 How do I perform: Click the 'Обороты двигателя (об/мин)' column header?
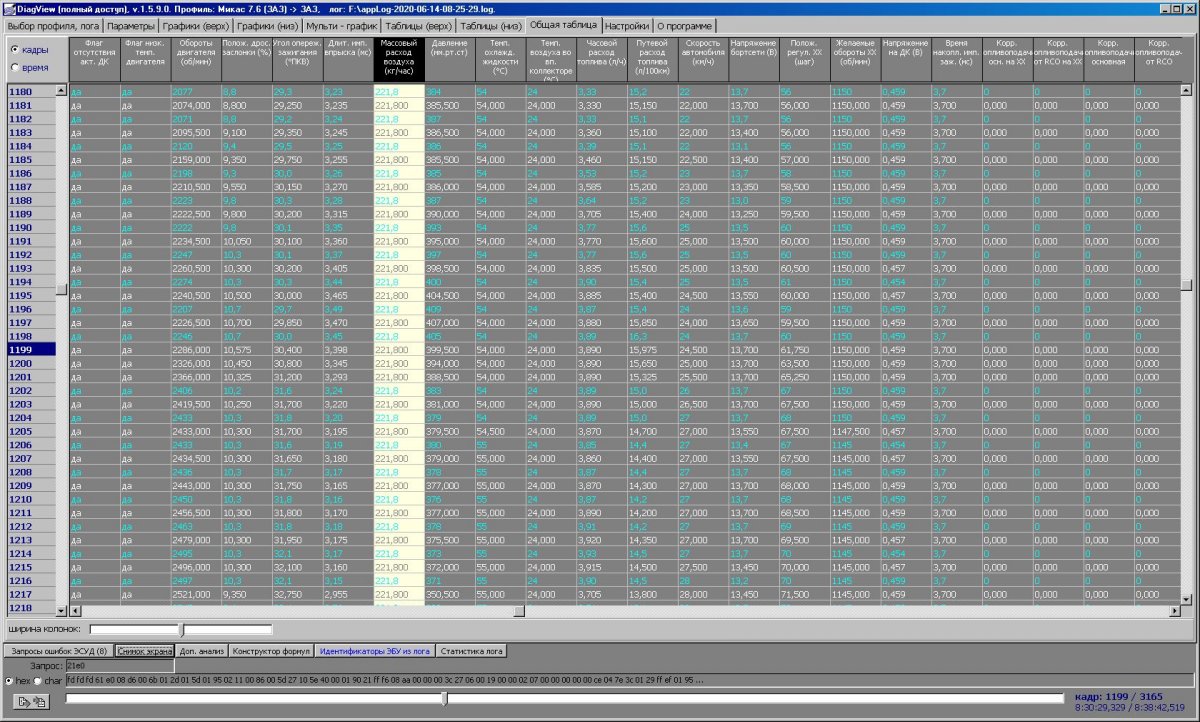195,60
